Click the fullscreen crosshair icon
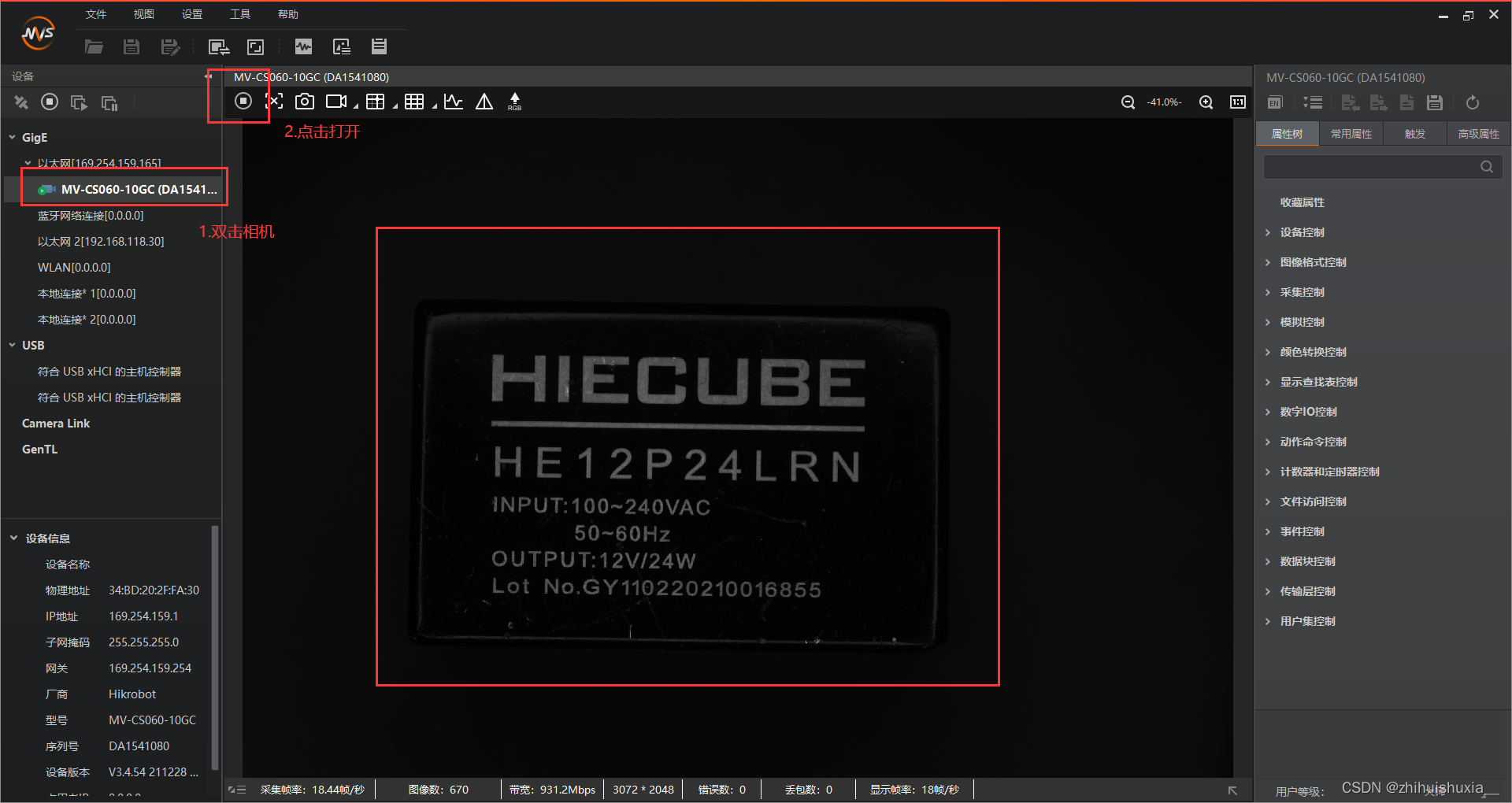Image resolution: width=1512 pixels, height=803 pixels. tap(274, 101)
